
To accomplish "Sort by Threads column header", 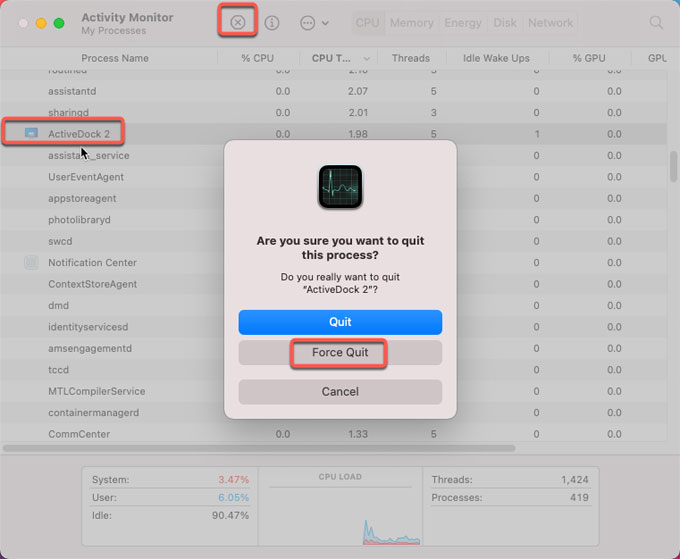I will [x=411, y=58].
